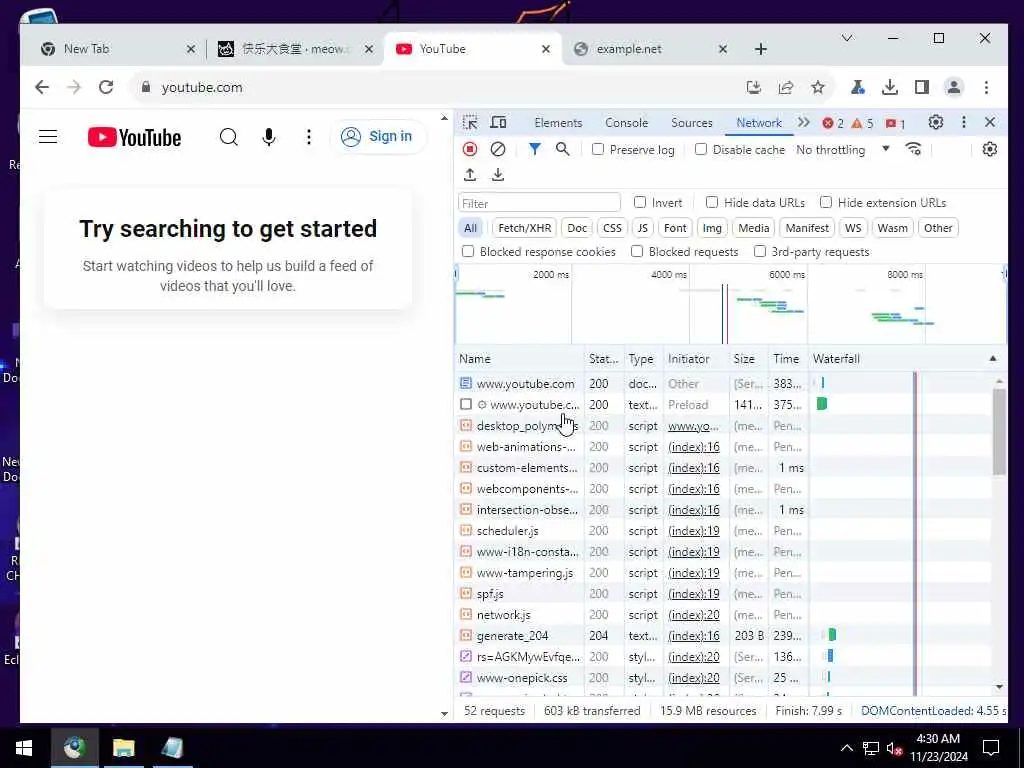Open the issues count indicator
This screenshot has height=768, width=1024.
pos(895,123)
